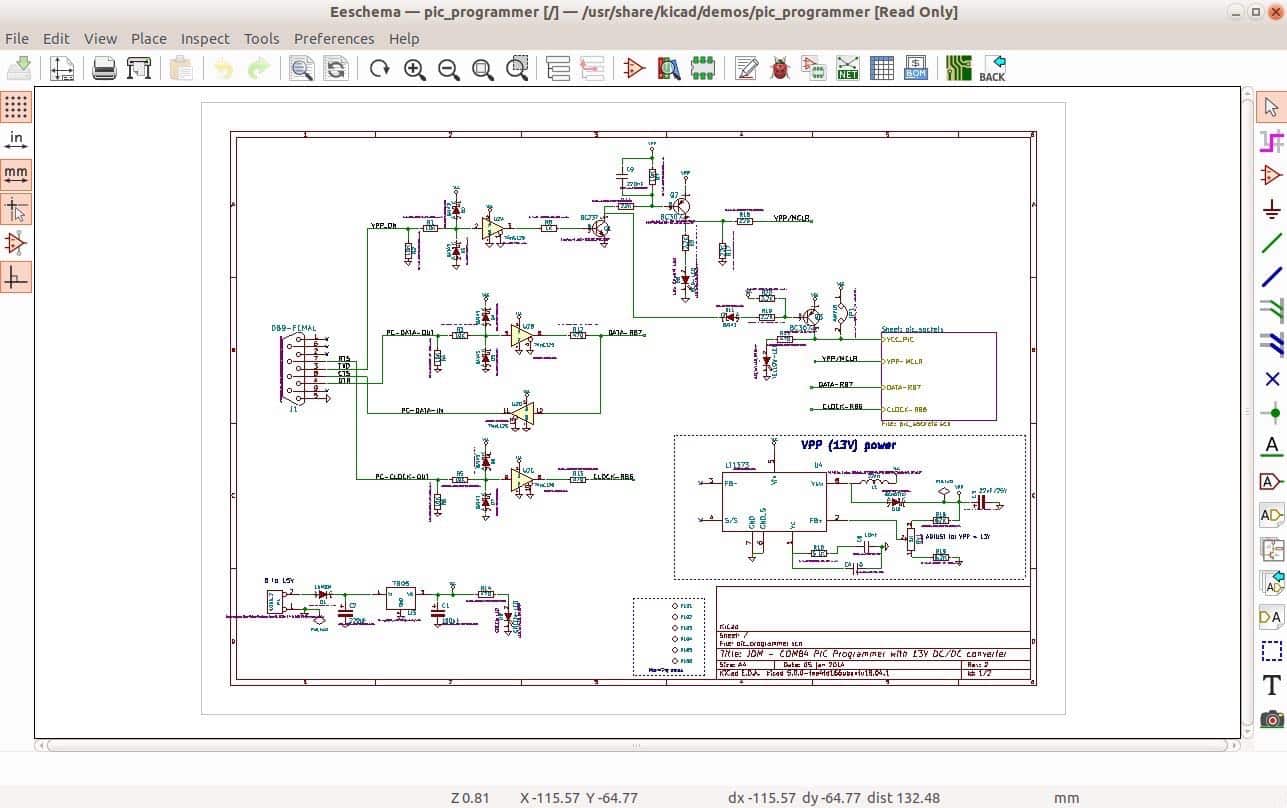Click the Plot schematic icon

point(139,68)
